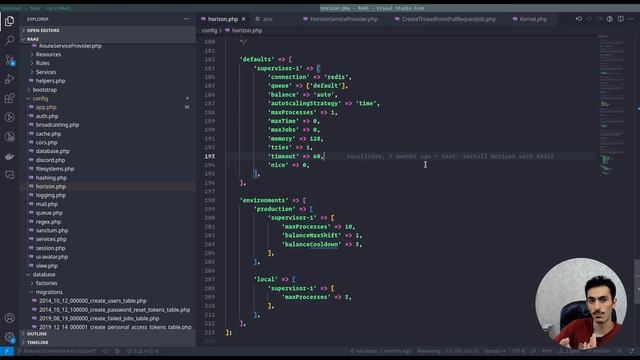640x360 pixels.
Task: Switch to the HorizonServiceProvider.php tab
Action: 343,19
